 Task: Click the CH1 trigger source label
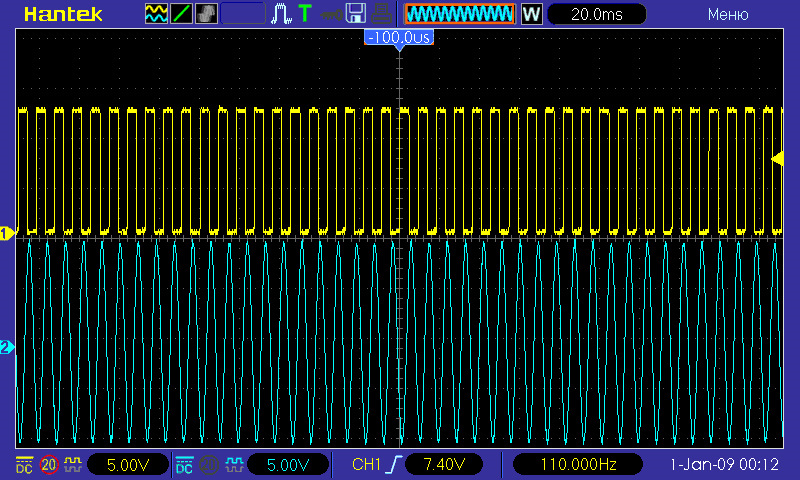pyautogui.click(x=366, y=464)
